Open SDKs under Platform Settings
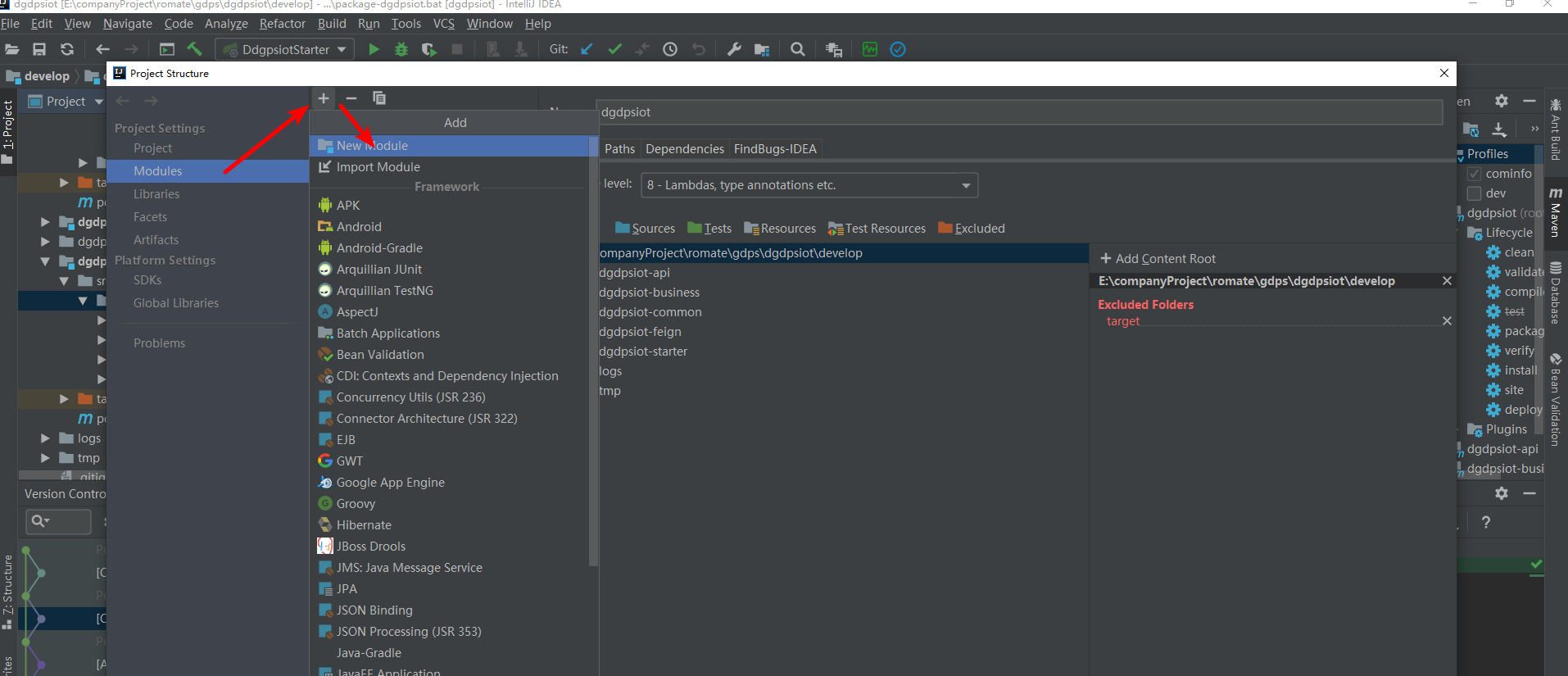Viewport: 1568px width, 676px height. point(147,280)
